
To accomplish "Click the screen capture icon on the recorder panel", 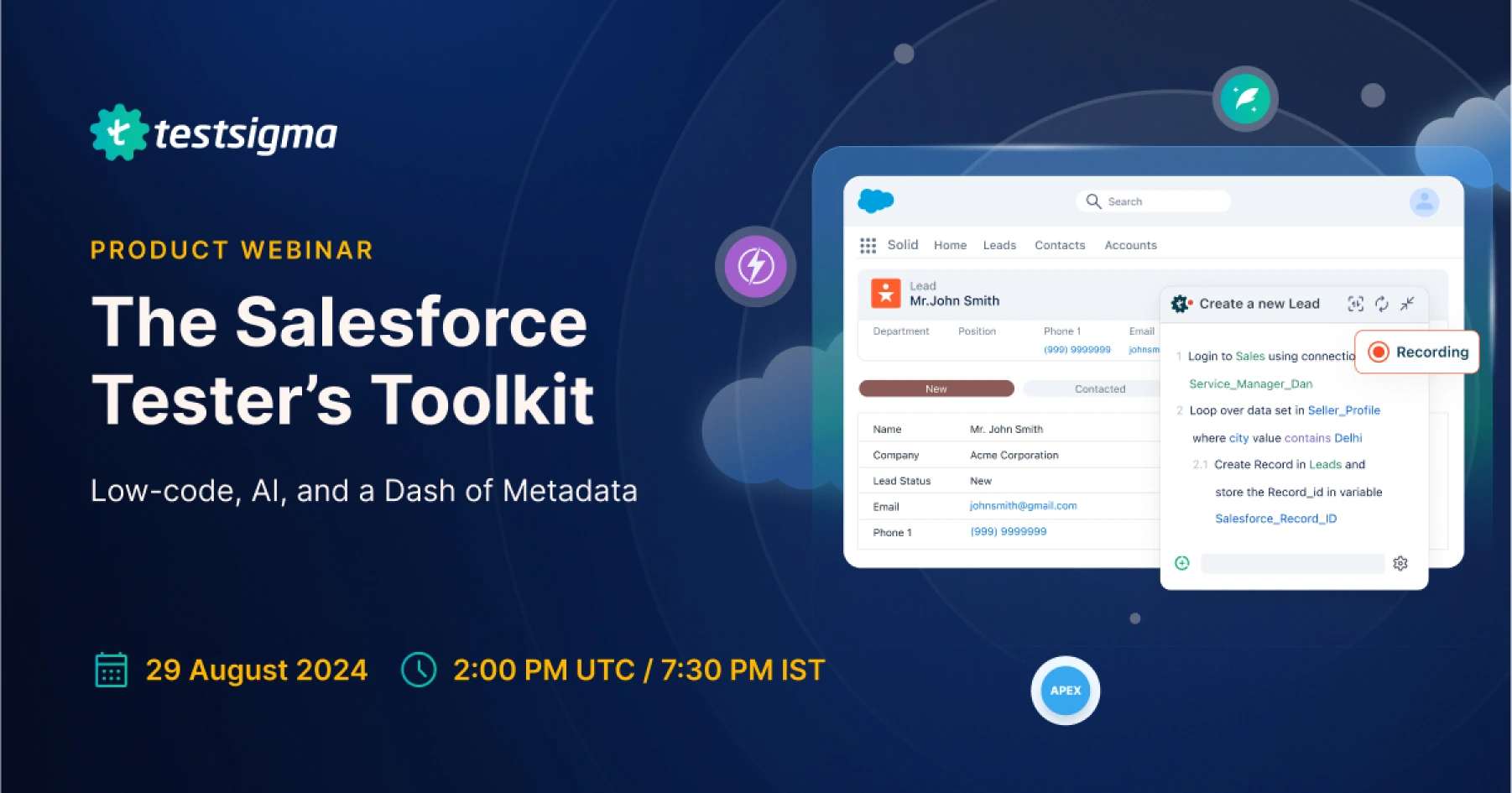I will 1356,304.
